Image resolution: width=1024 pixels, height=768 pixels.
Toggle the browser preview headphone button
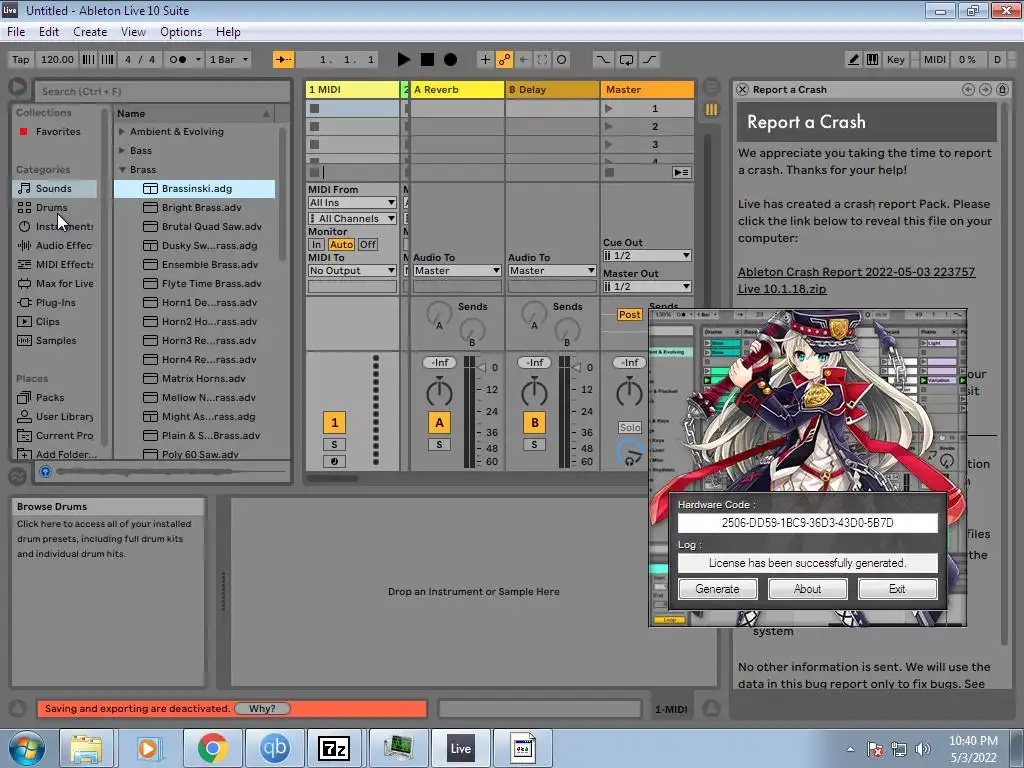tap(44, 471)
